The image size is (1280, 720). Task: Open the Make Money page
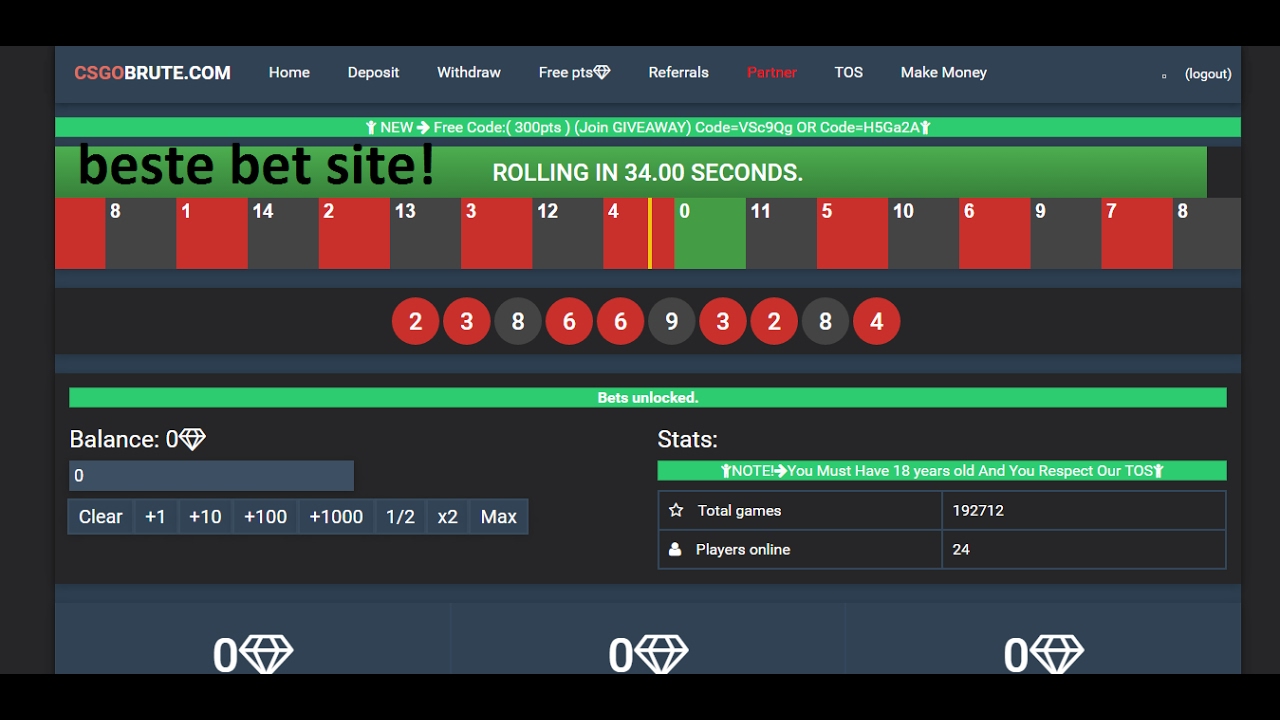pyautogui.click(x=943, y=73)
